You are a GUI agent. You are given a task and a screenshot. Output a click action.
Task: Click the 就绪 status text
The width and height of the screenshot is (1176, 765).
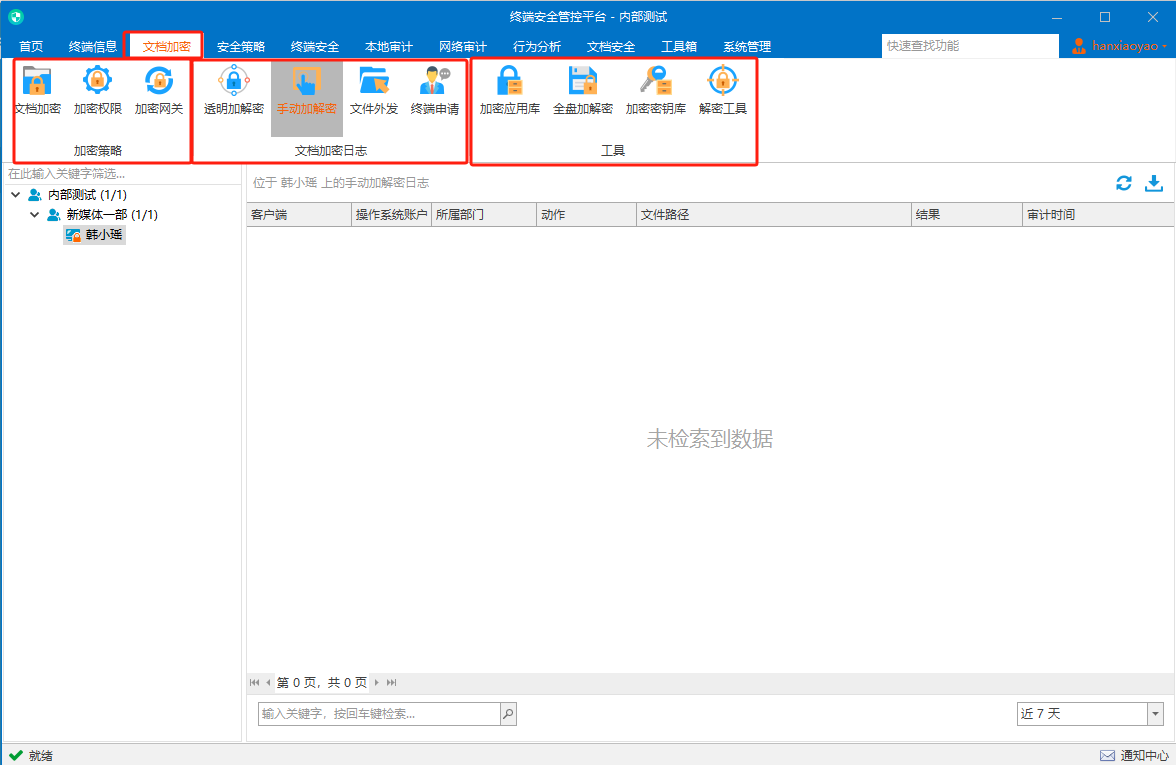tap(40, 756)
